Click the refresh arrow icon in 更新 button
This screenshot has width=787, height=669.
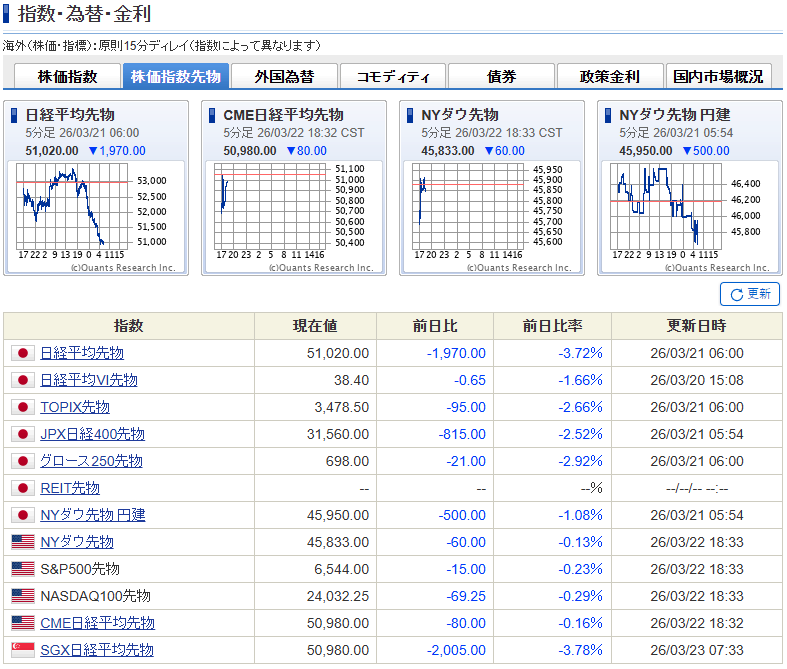(736, 295)
